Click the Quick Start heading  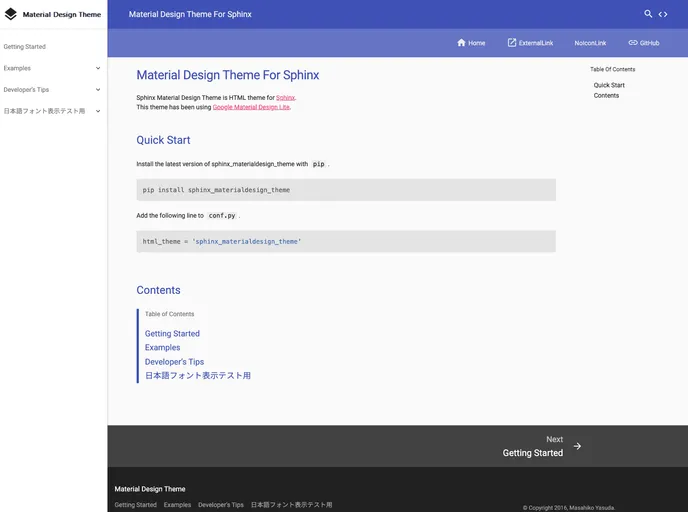click(x=163, y=140)
